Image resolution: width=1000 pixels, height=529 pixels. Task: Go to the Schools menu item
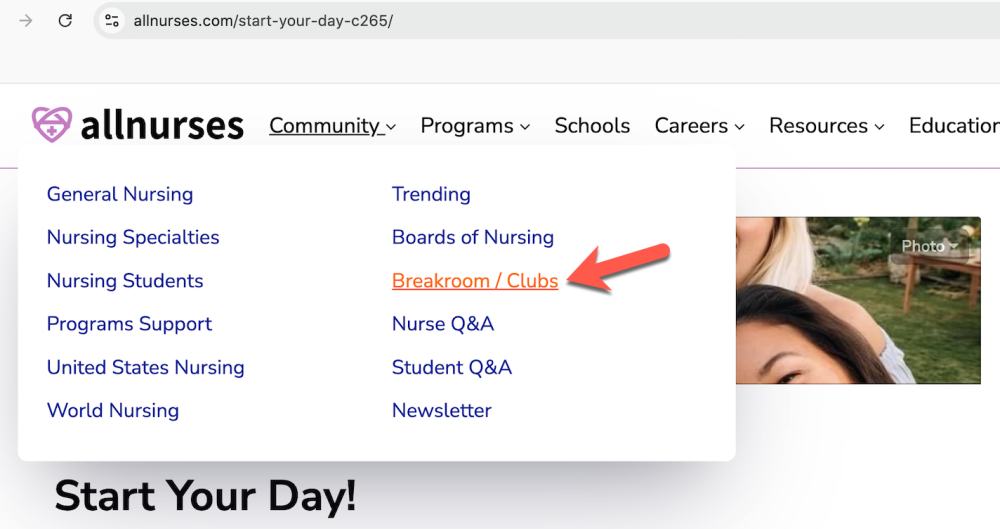tap(592, 126)
